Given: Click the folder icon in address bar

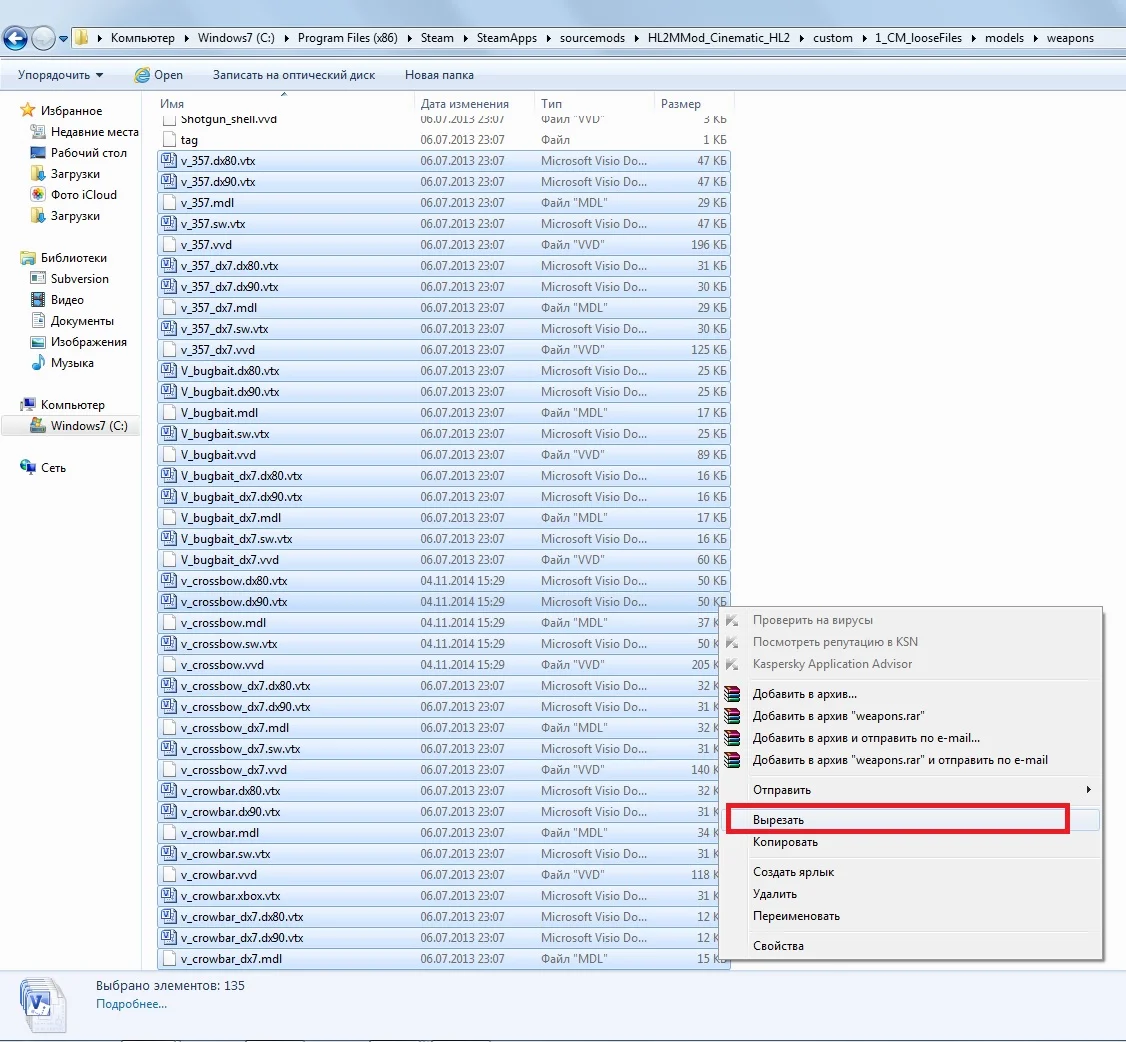Looking at the screenshot, I should pyautogui.click(x=82, y=37).
